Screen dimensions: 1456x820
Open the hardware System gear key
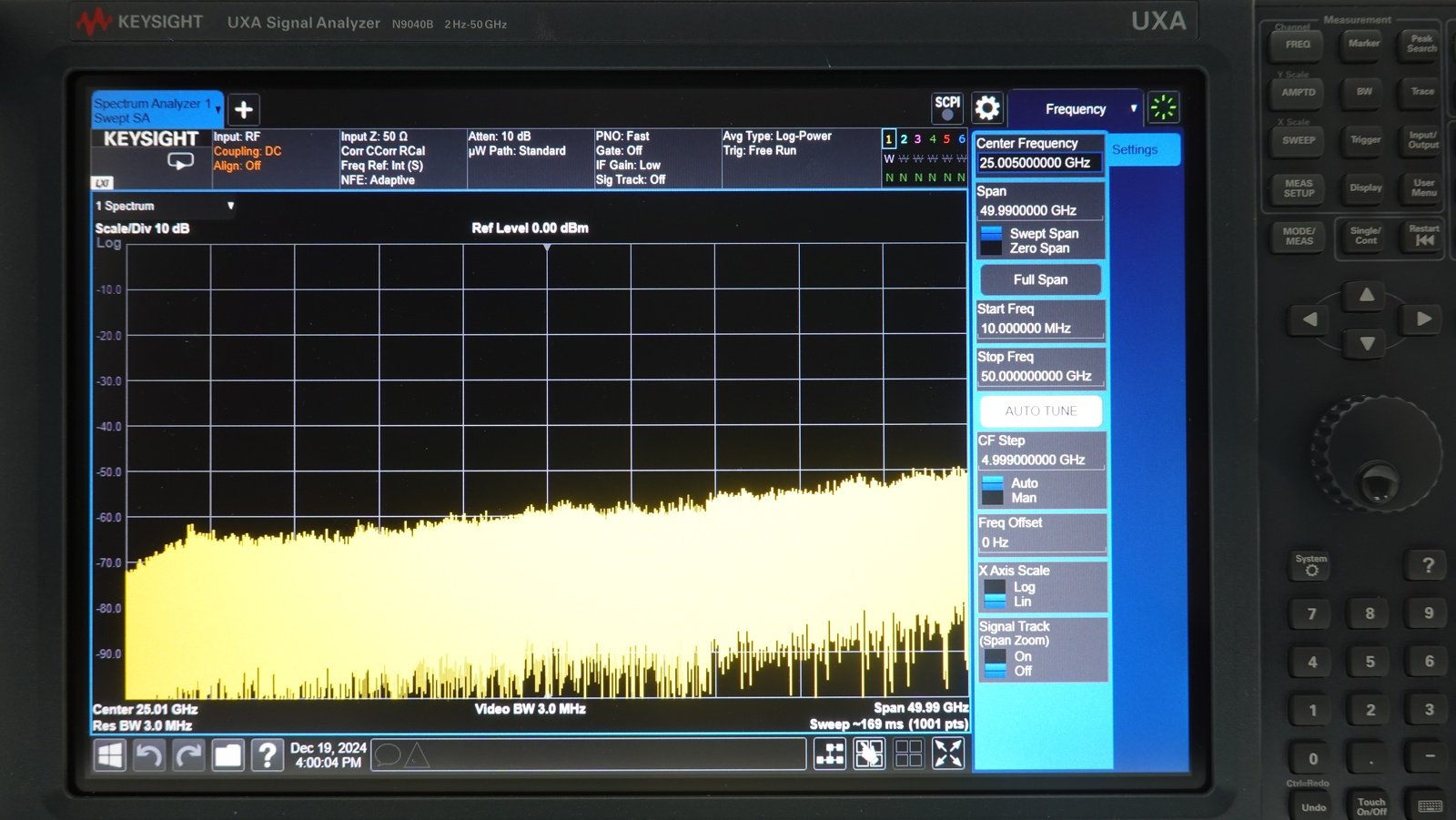click(x=1311, y=566)
